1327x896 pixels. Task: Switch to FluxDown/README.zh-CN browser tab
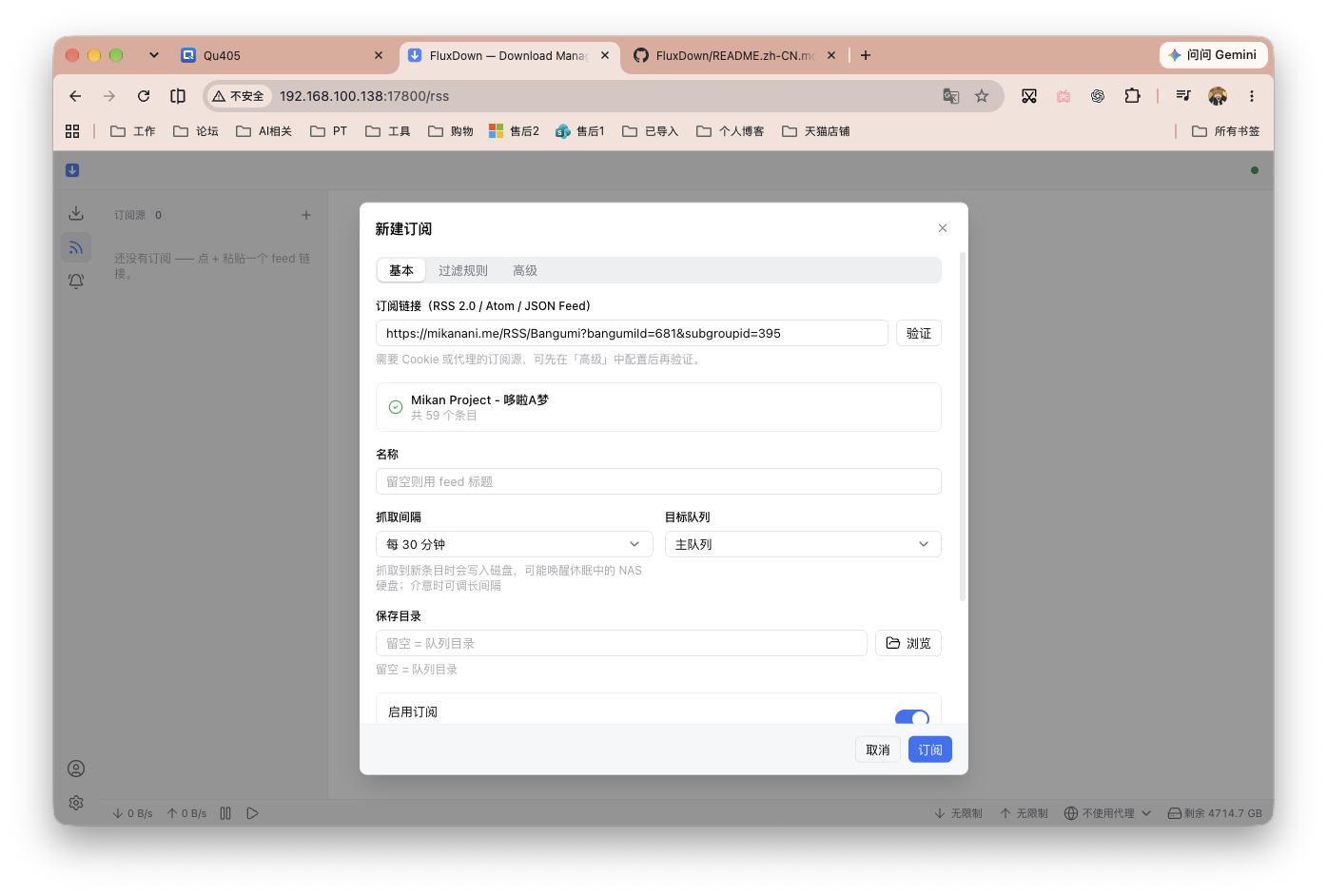point(734,55)
